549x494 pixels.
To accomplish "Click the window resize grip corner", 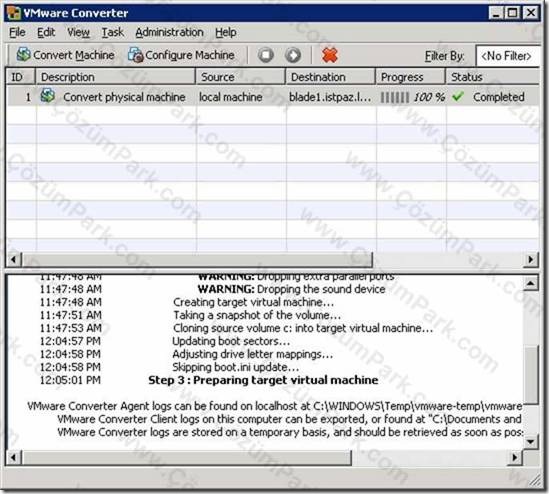I will click(535, 481).
